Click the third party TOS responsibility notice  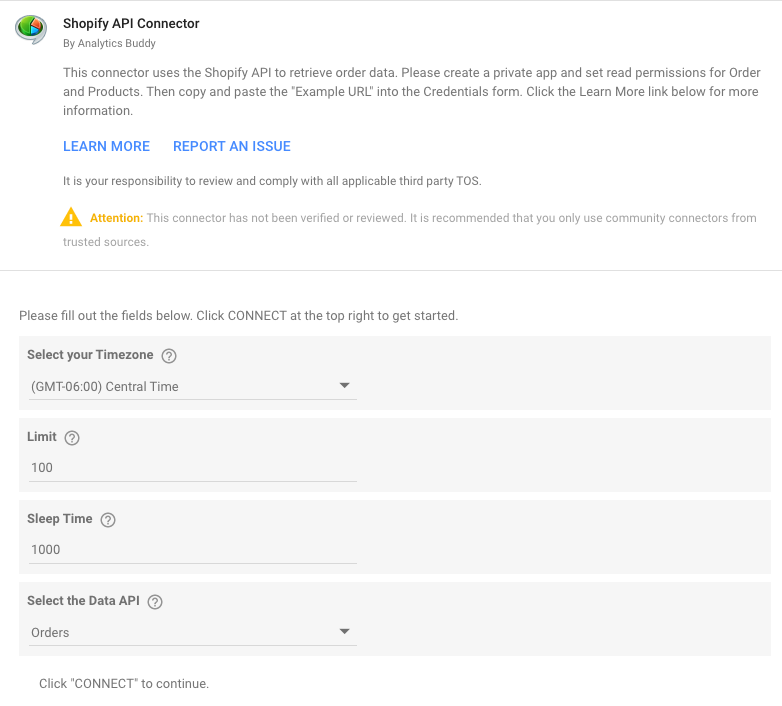[x=272, y=180]
